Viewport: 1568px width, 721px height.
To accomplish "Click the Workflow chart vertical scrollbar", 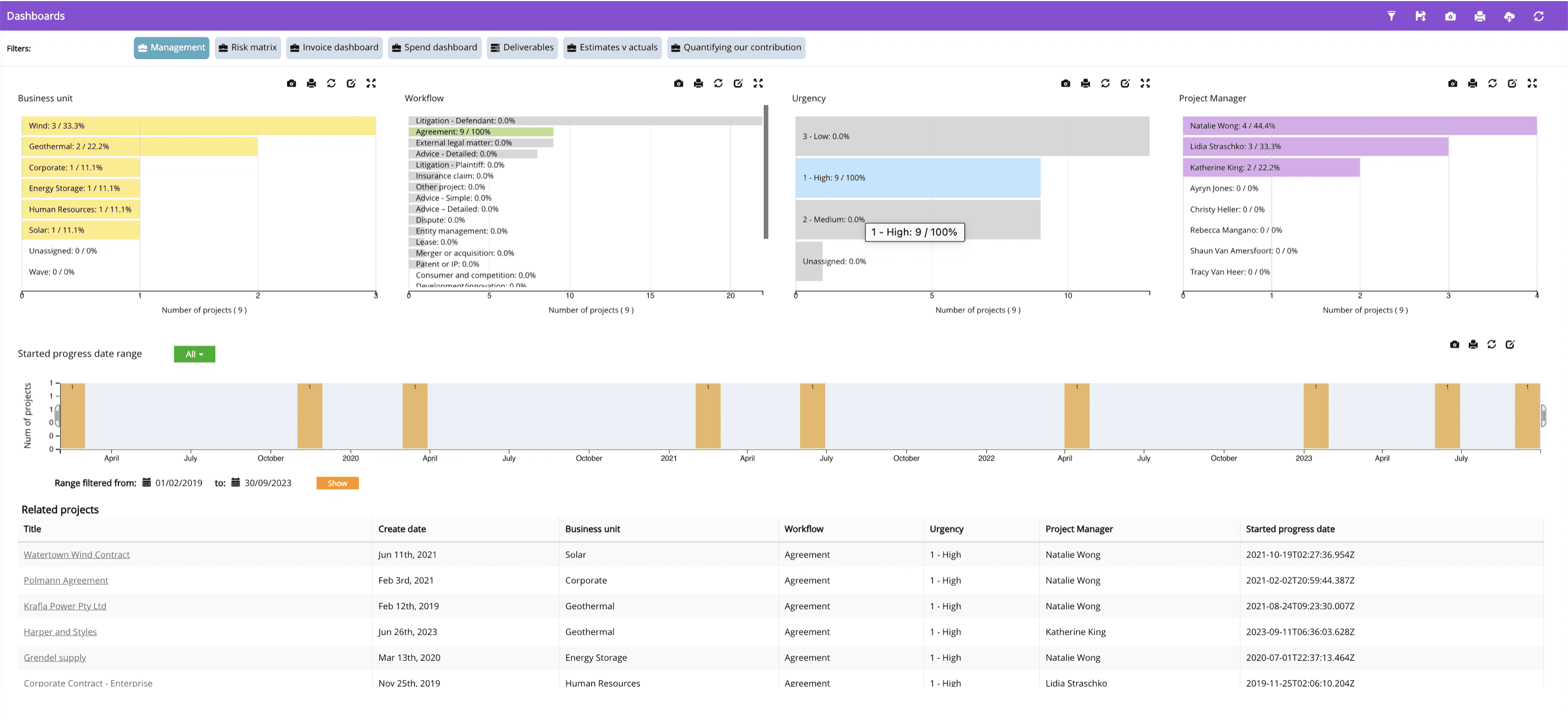I will point(766,173).
